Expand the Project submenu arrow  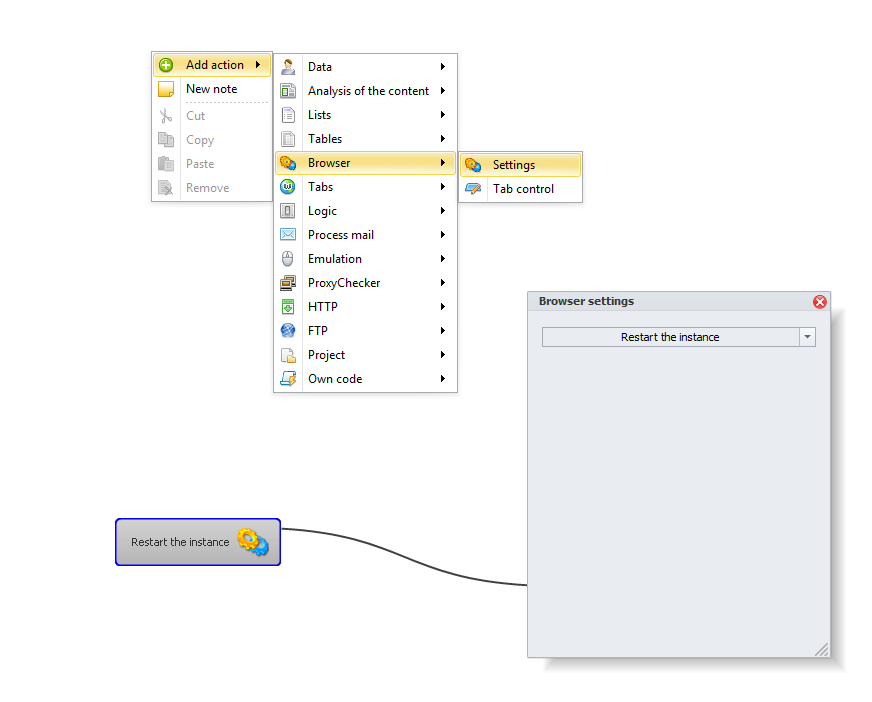(x=443, y=355)
